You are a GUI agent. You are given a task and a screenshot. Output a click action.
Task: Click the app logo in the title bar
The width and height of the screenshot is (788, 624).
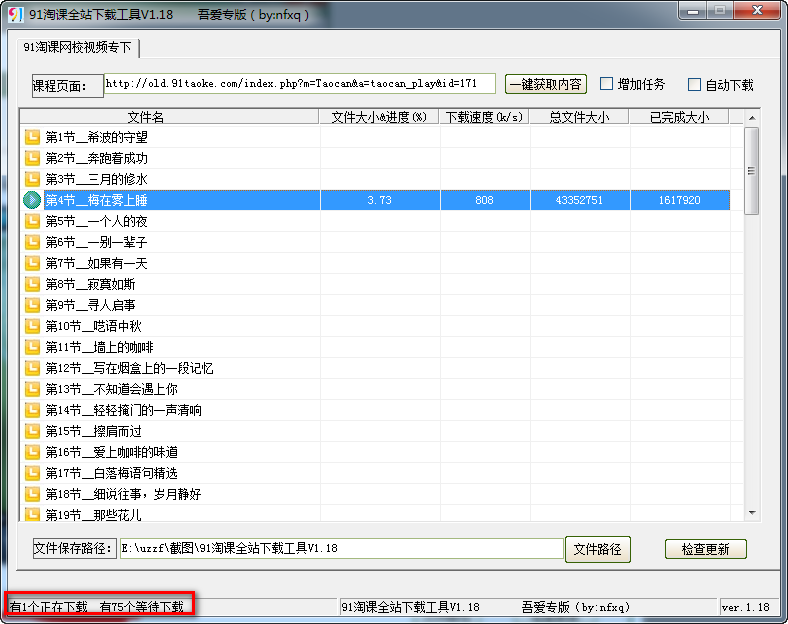click(16, 14)
